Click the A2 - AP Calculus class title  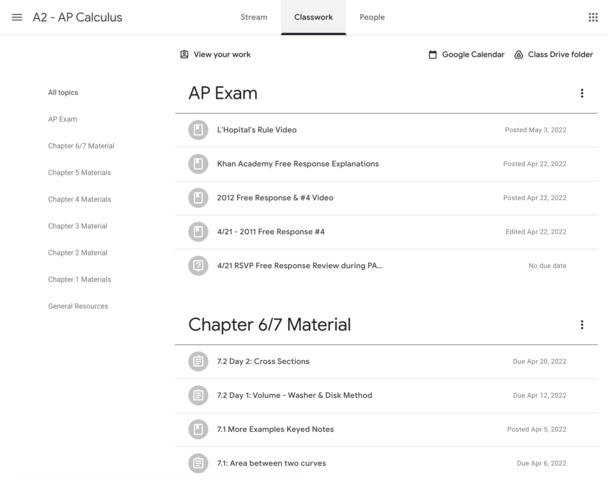tap(77, 17)
